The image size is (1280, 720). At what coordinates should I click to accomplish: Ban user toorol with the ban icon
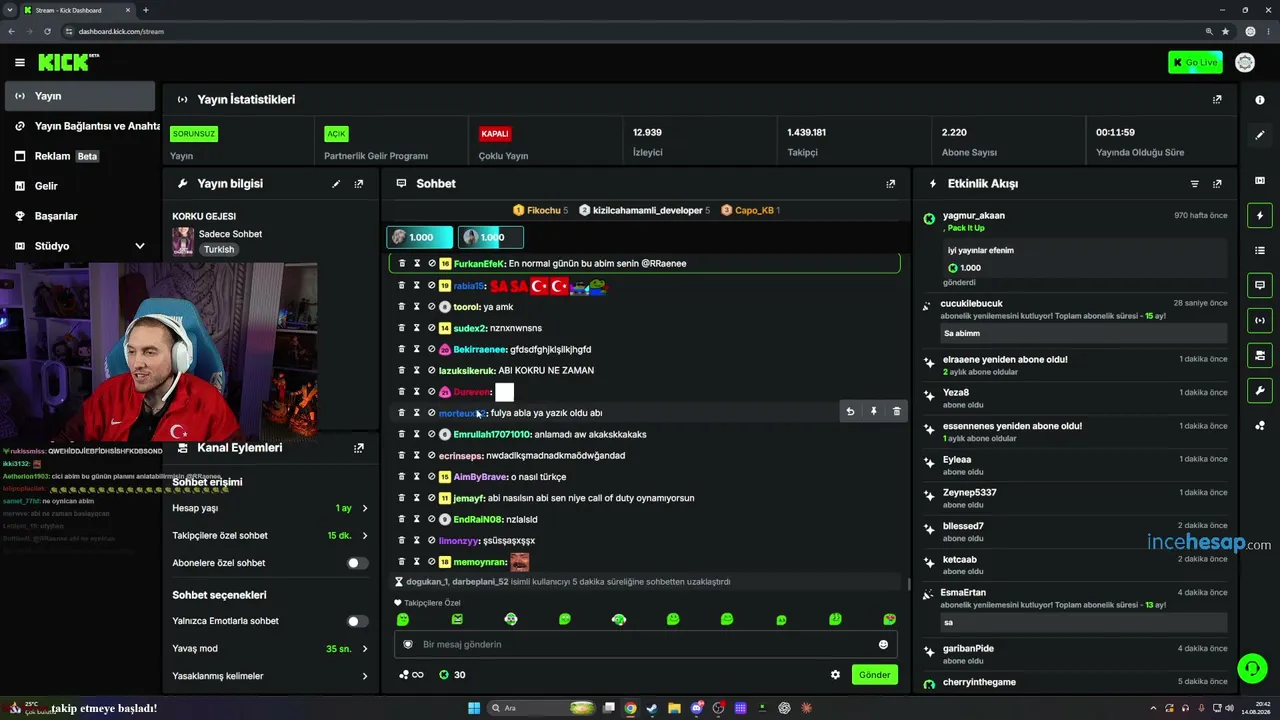432,307
